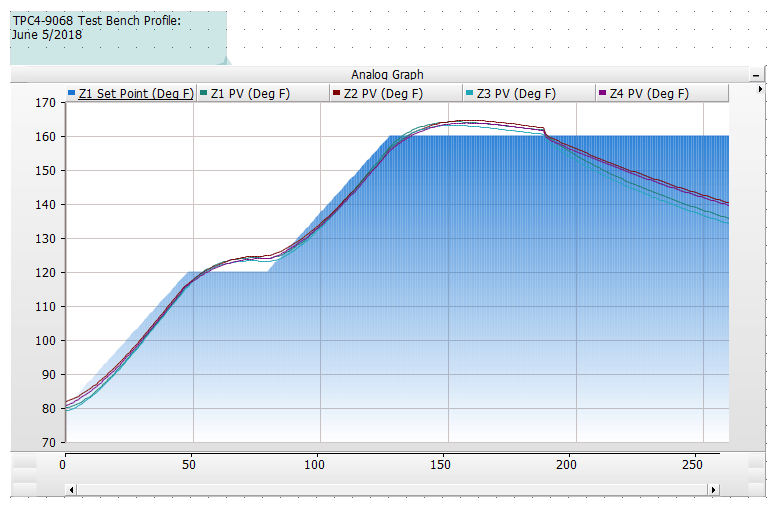Click the 150 label on the time axis
The height and width of the screenshot is (512, 782).
coord(440,465)
